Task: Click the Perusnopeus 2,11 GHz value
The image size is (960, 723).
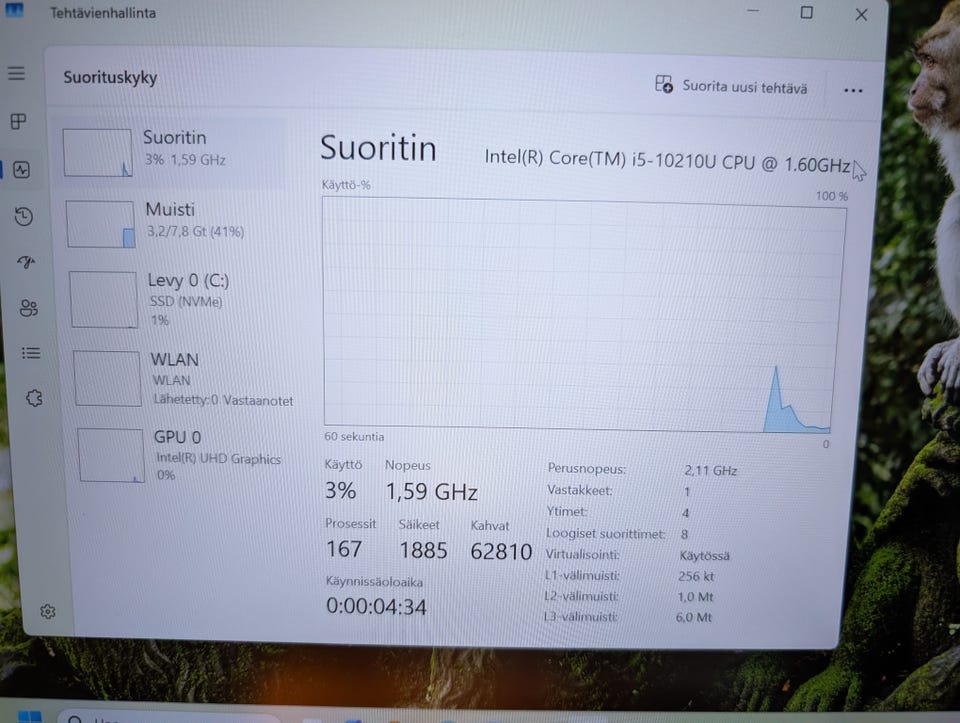Action: tap(710, 470)
